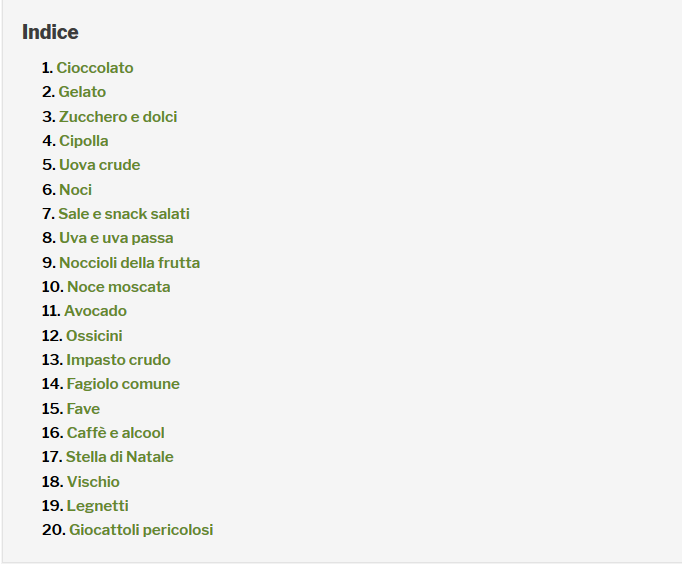This screenshot has height=570, width=682.
Task: Click the Vischio index link
Action: tap(94, 482)
